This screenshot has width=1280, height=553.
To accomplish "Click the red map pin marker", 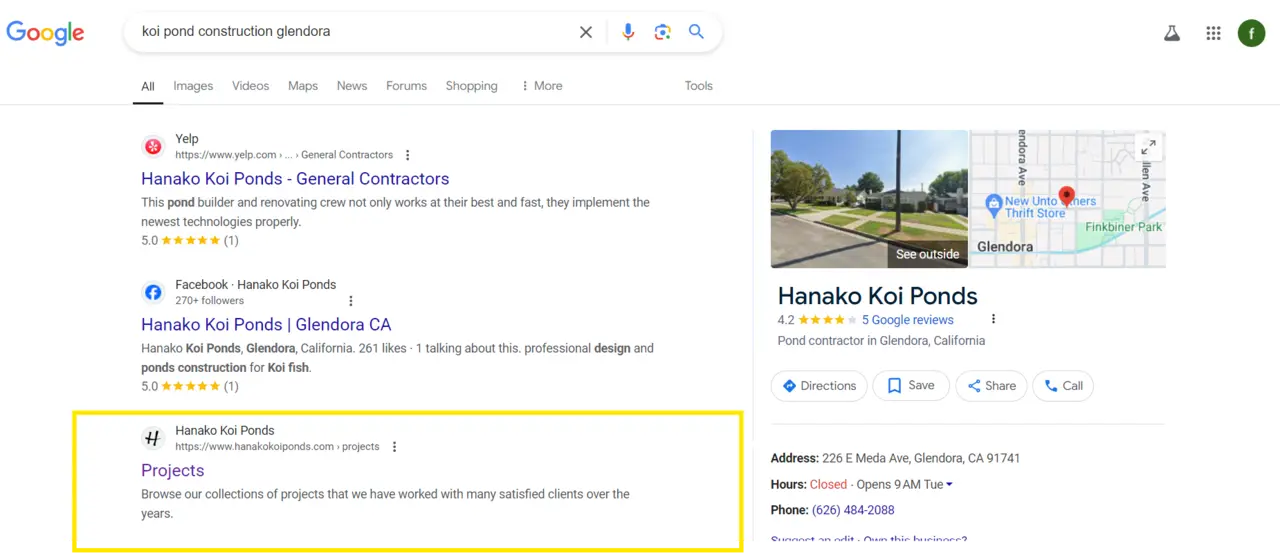I will [x=1066, y=196].
